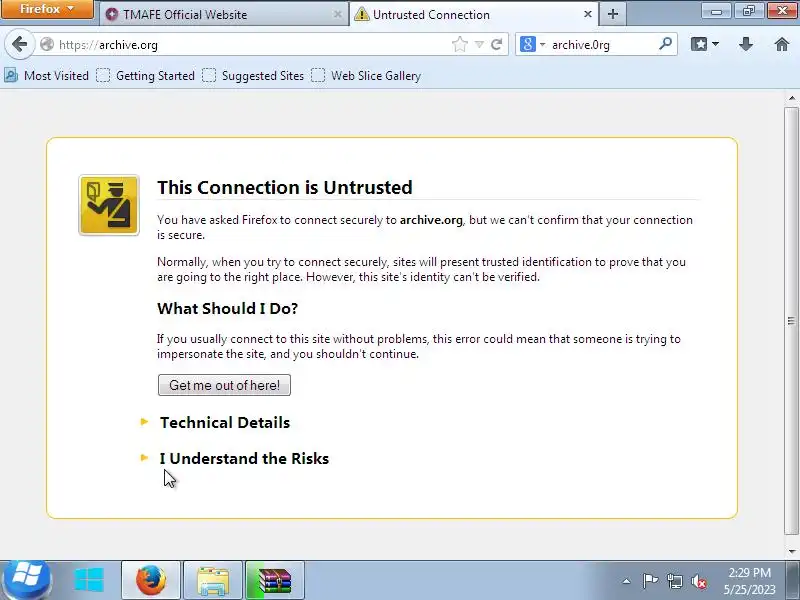Image resolution: width=800 pixels, height=600 pixels.
Task: Open the Web Slice Gallery bookmark
Action: tap(366, 76)
